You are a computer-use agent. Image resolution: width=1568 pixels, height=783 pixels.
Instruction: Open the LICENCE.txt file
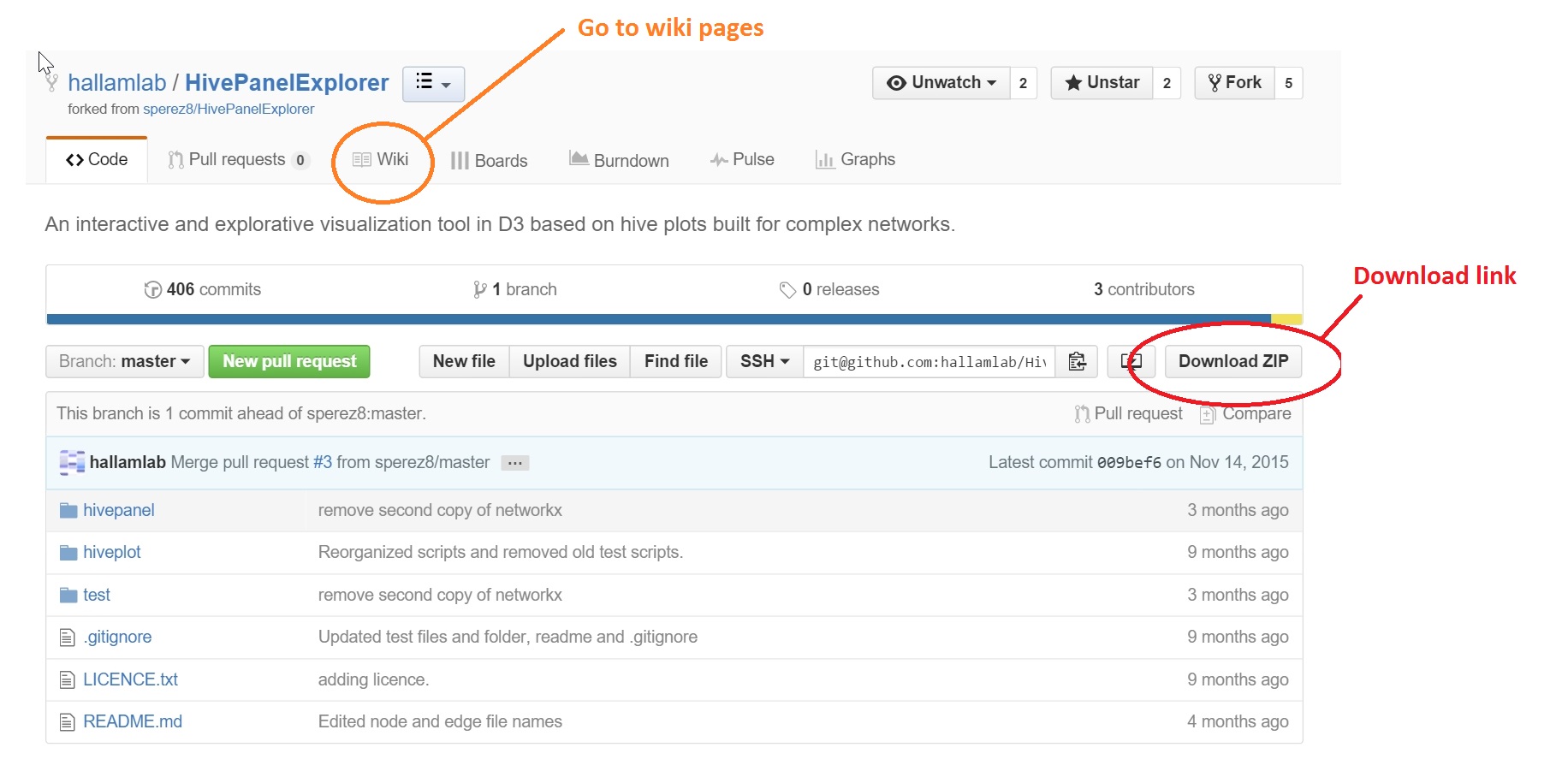[x=130, y=679]
